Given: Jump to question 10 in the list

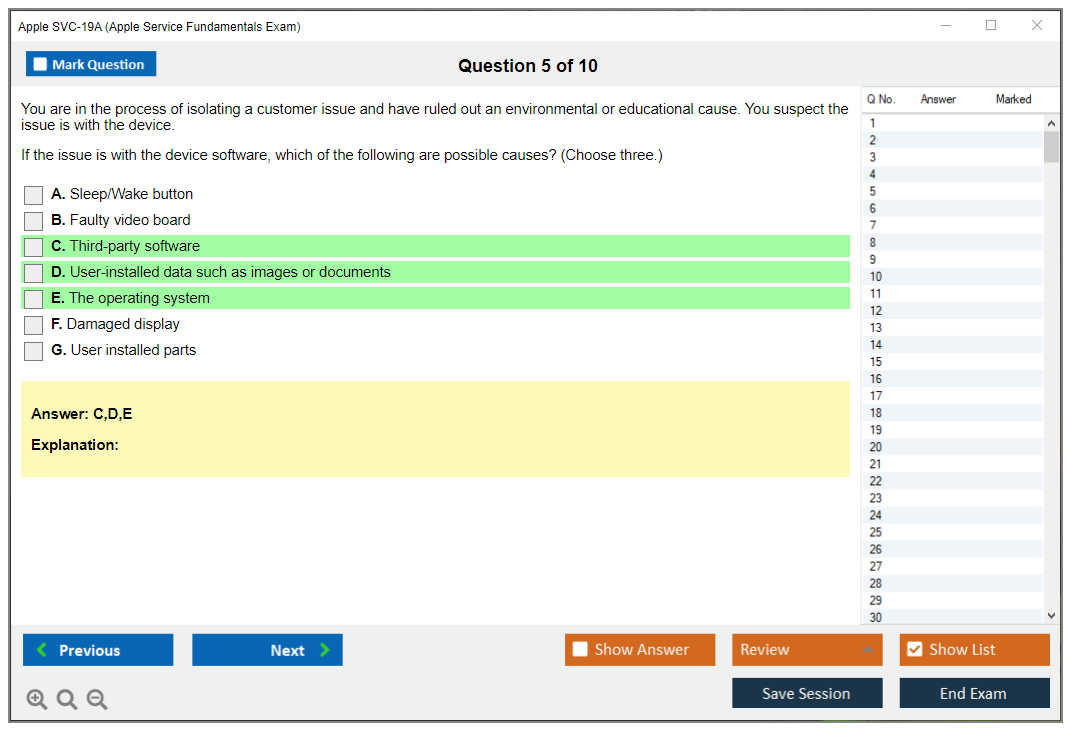Looking at the screenshot, I should 876,277.
